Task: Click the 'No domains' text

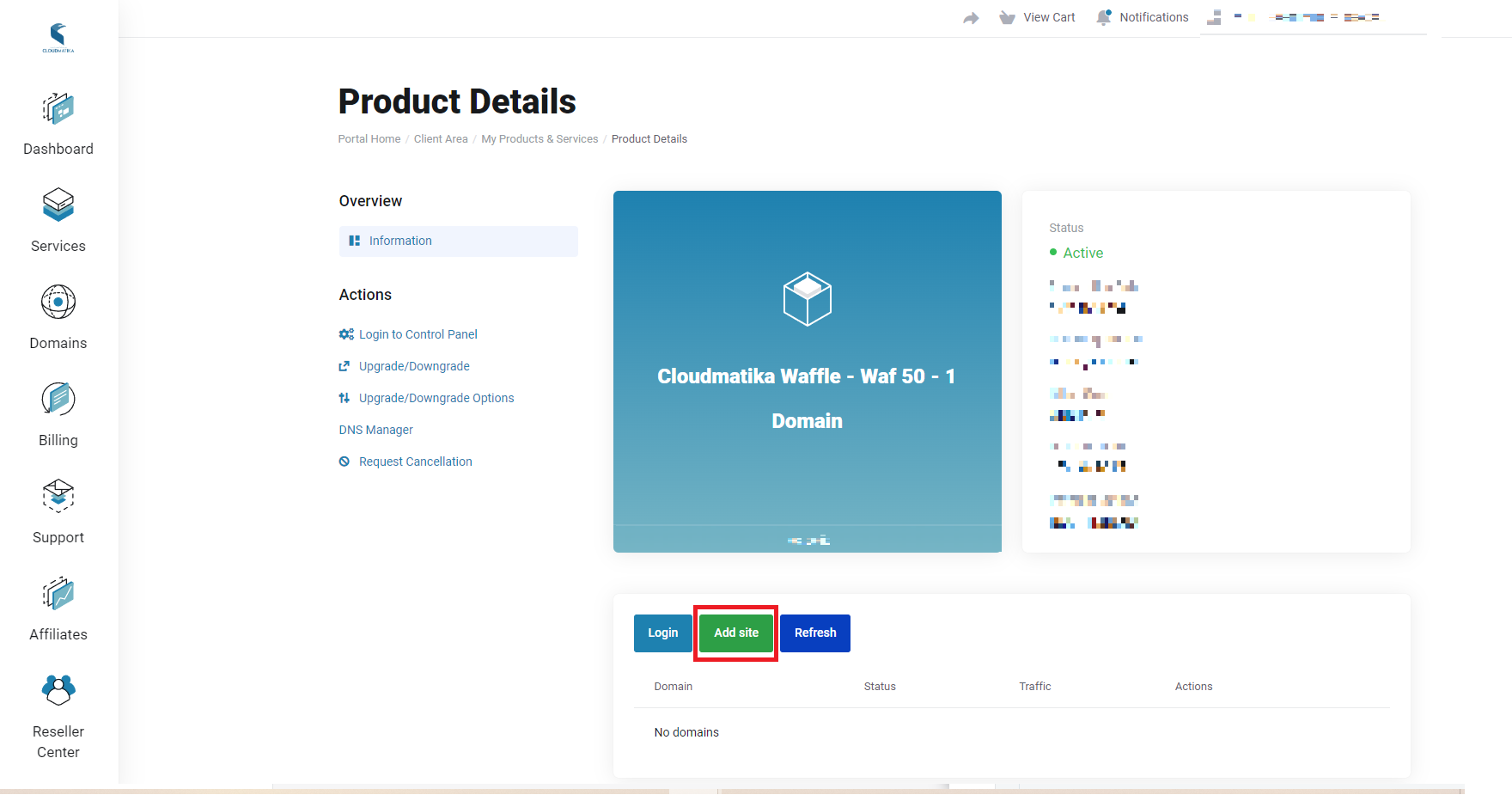Action: pyautogui.click(x=686, y=732)
